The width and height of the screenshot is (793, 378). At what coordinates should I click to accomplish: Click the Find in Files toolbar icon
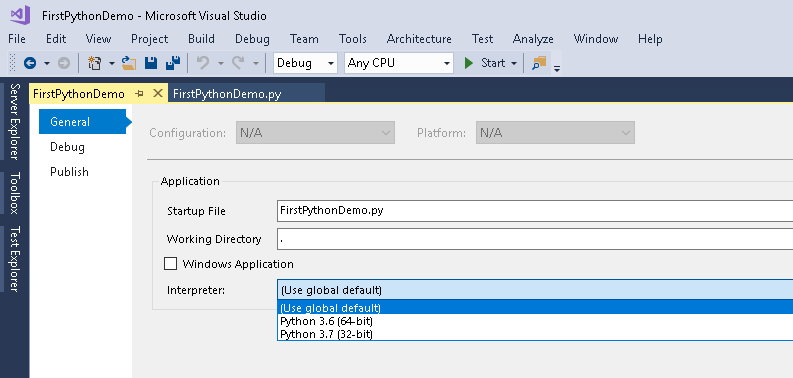pos(539,63)
